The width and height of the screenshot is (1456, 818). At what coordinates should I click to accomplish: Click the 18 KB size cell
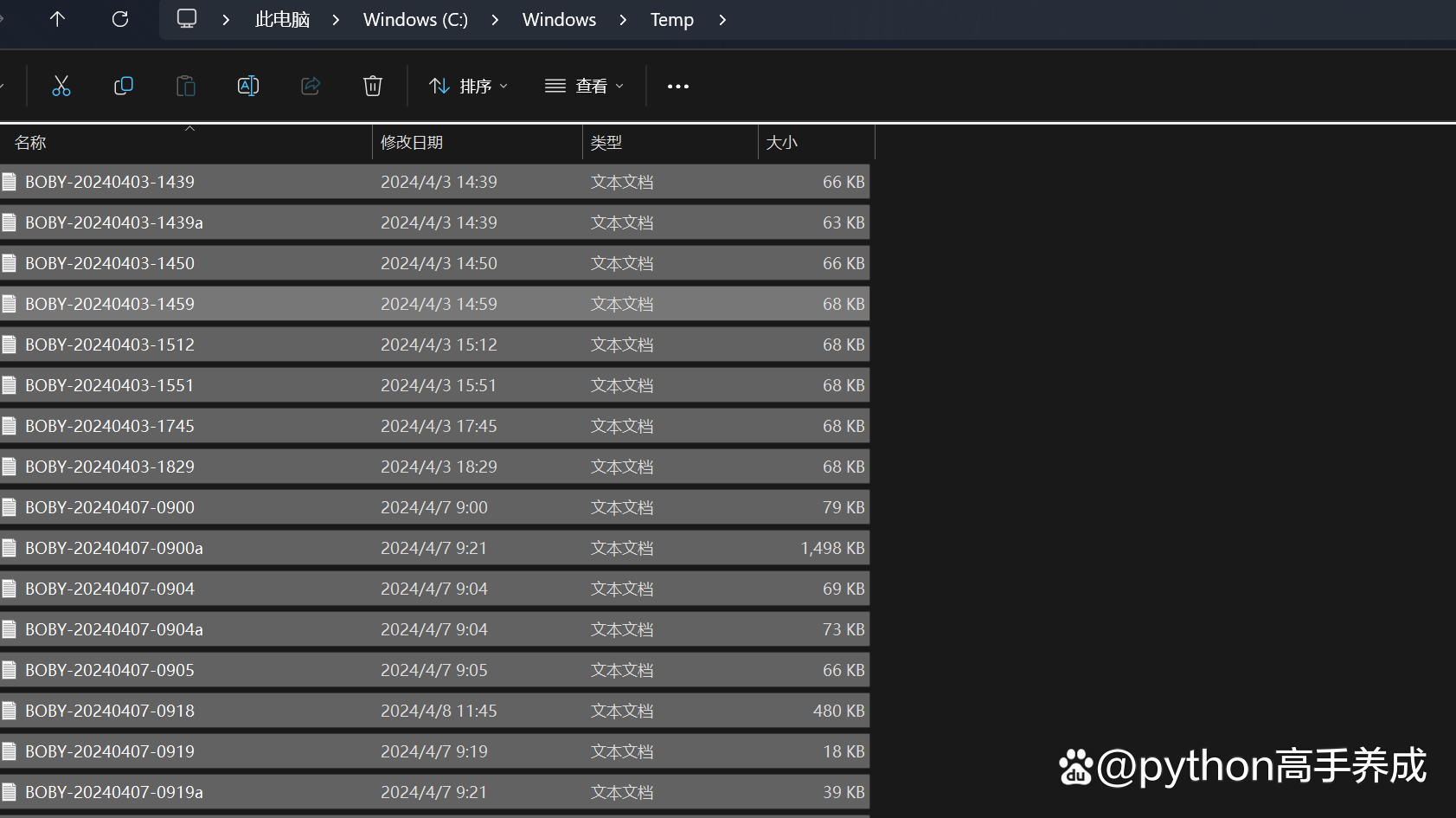pos(843,751)
